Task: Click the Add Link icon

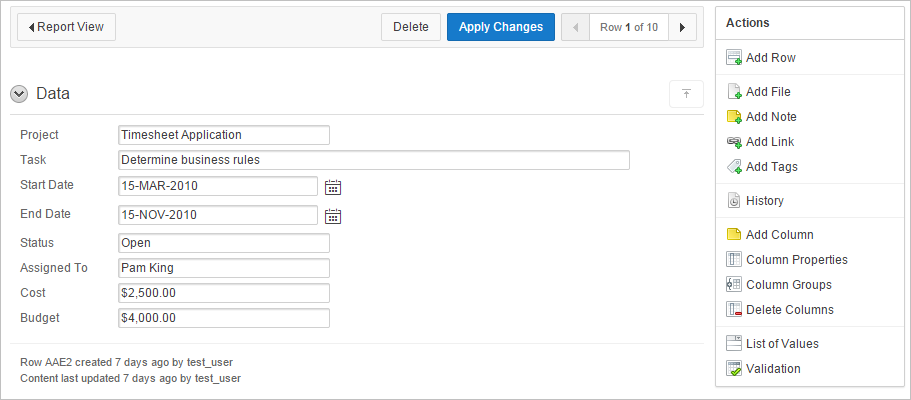Action: coord(734,142)
